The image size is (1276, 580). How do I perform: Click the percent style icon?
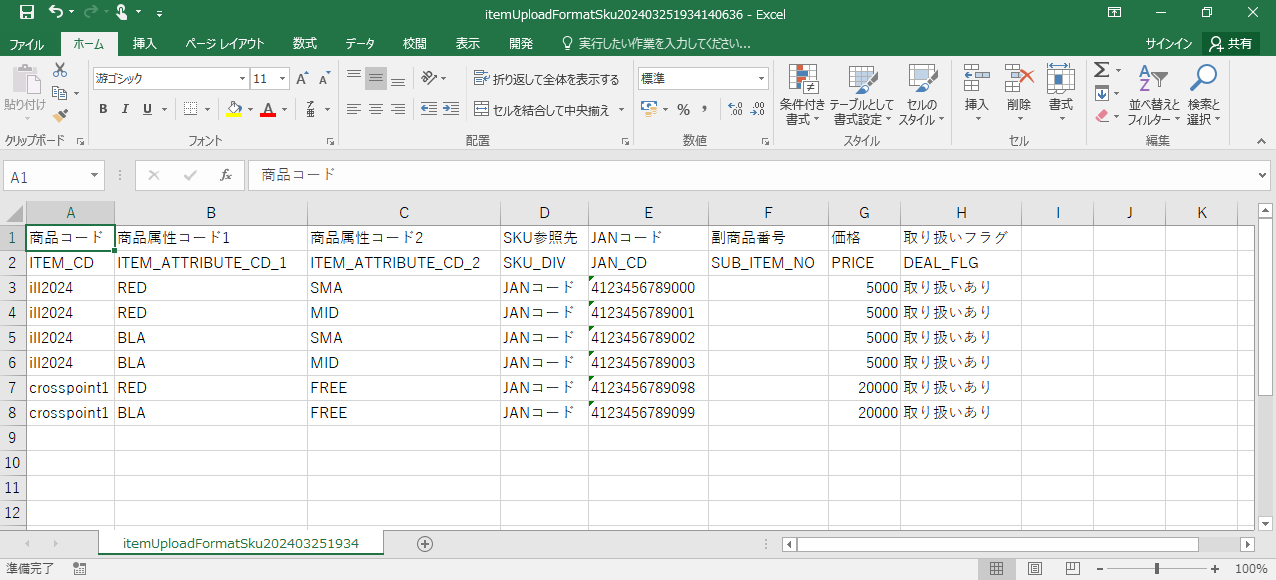tap(683, 109)
